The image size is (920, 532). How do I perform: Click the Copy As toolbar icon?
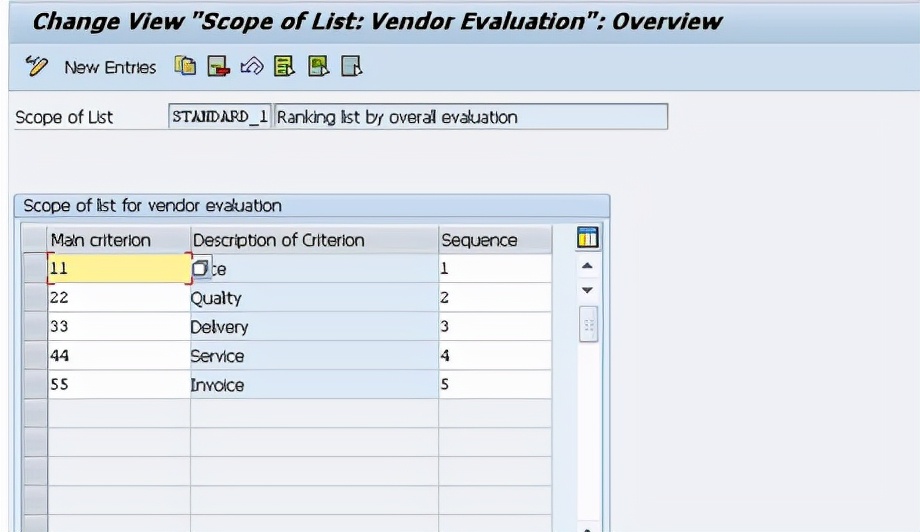click(185, 66)
